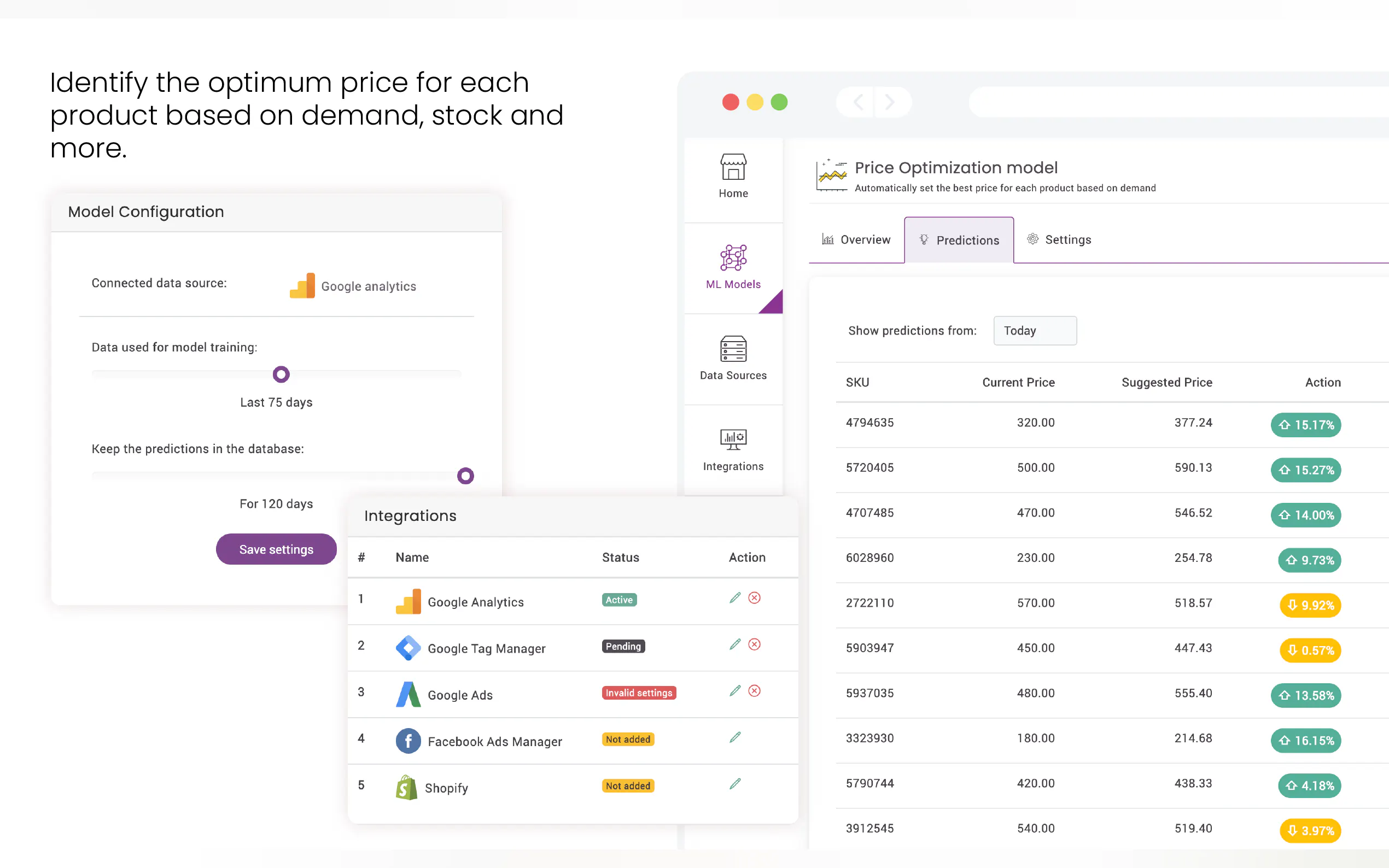This screenshot has height=868, width=1389.
Task: Switch to the Settings tab
Action: (1059, 240)
